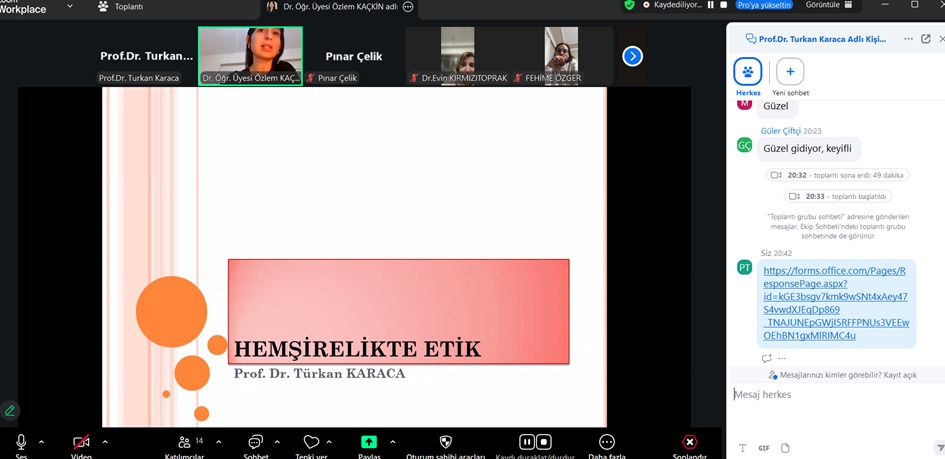945x459 pixels.
Task: Mute microphone with the Ses button
Action: tap(21, 442)
